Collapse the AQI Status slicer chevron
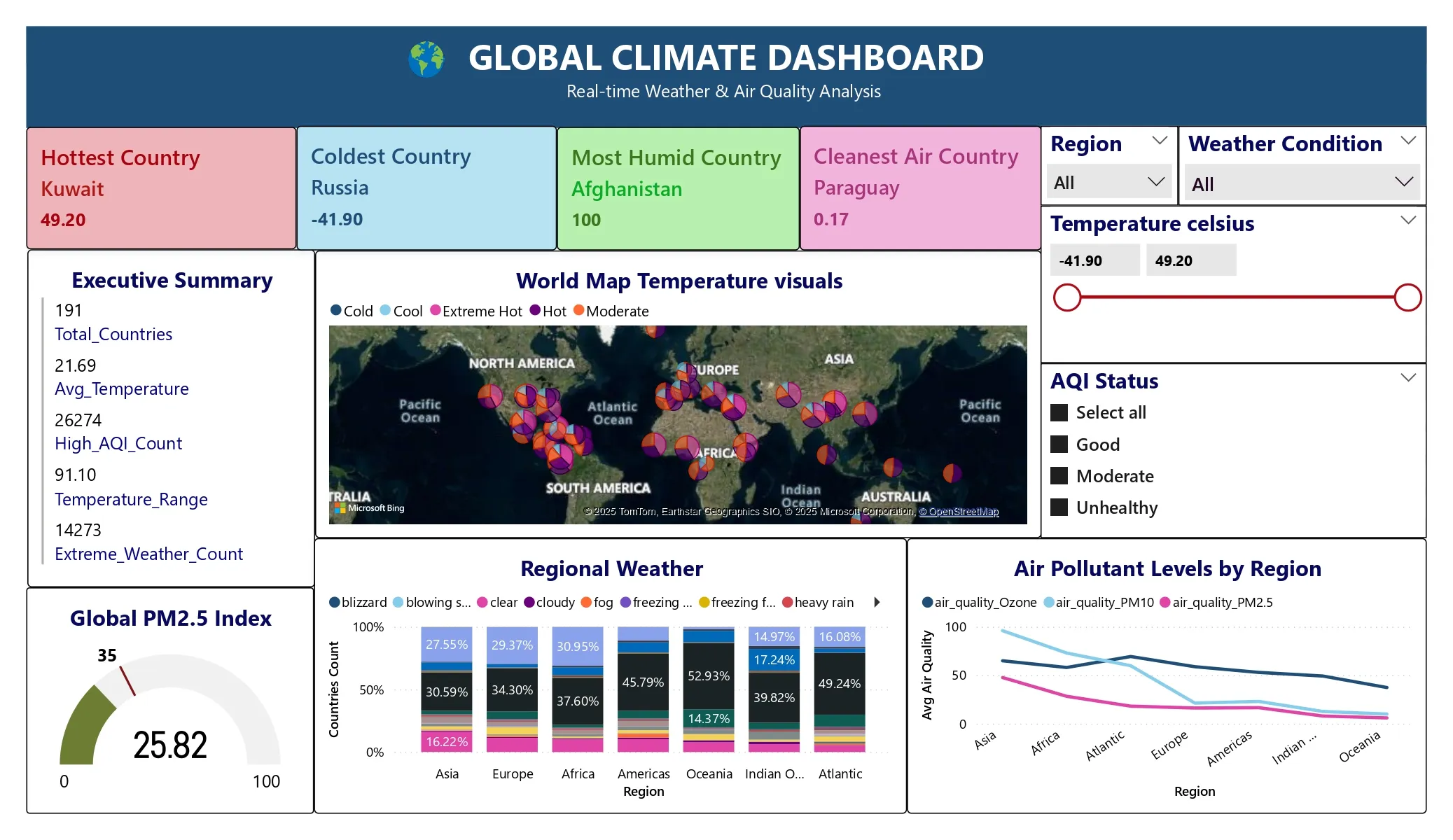This screenshot has height=840, width=1453. [x=1408, y=378]
